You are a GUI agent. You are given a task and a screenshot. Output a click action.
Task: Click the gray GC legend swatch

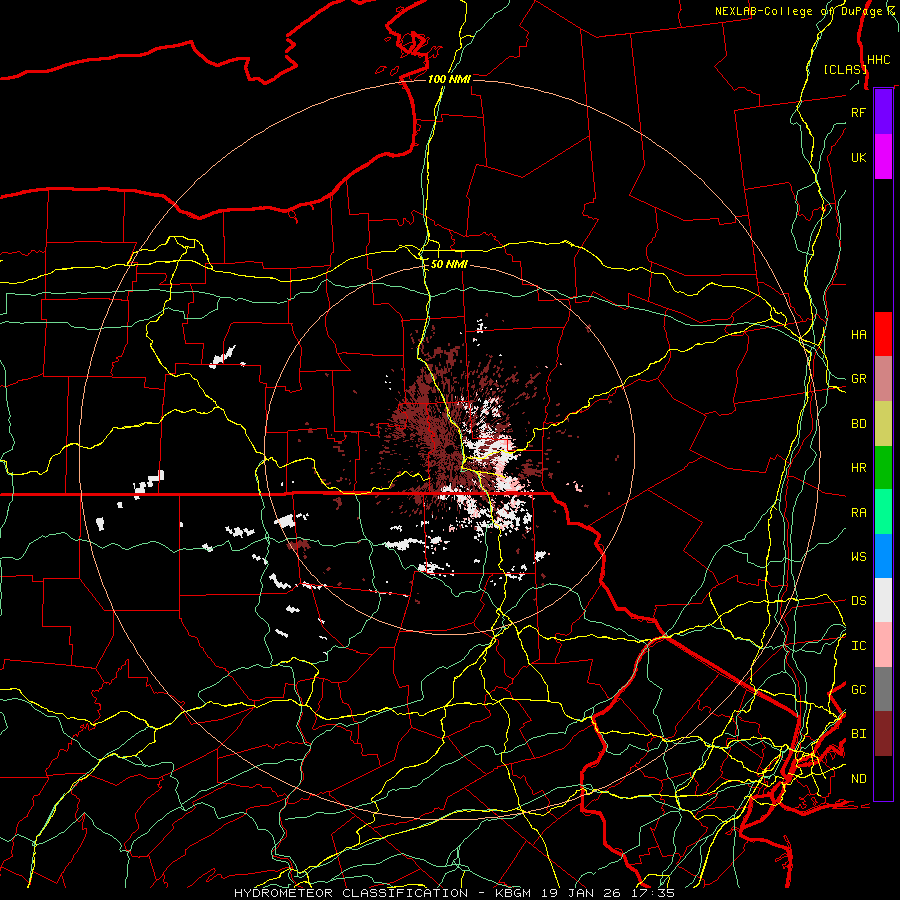tap(883, 689)
